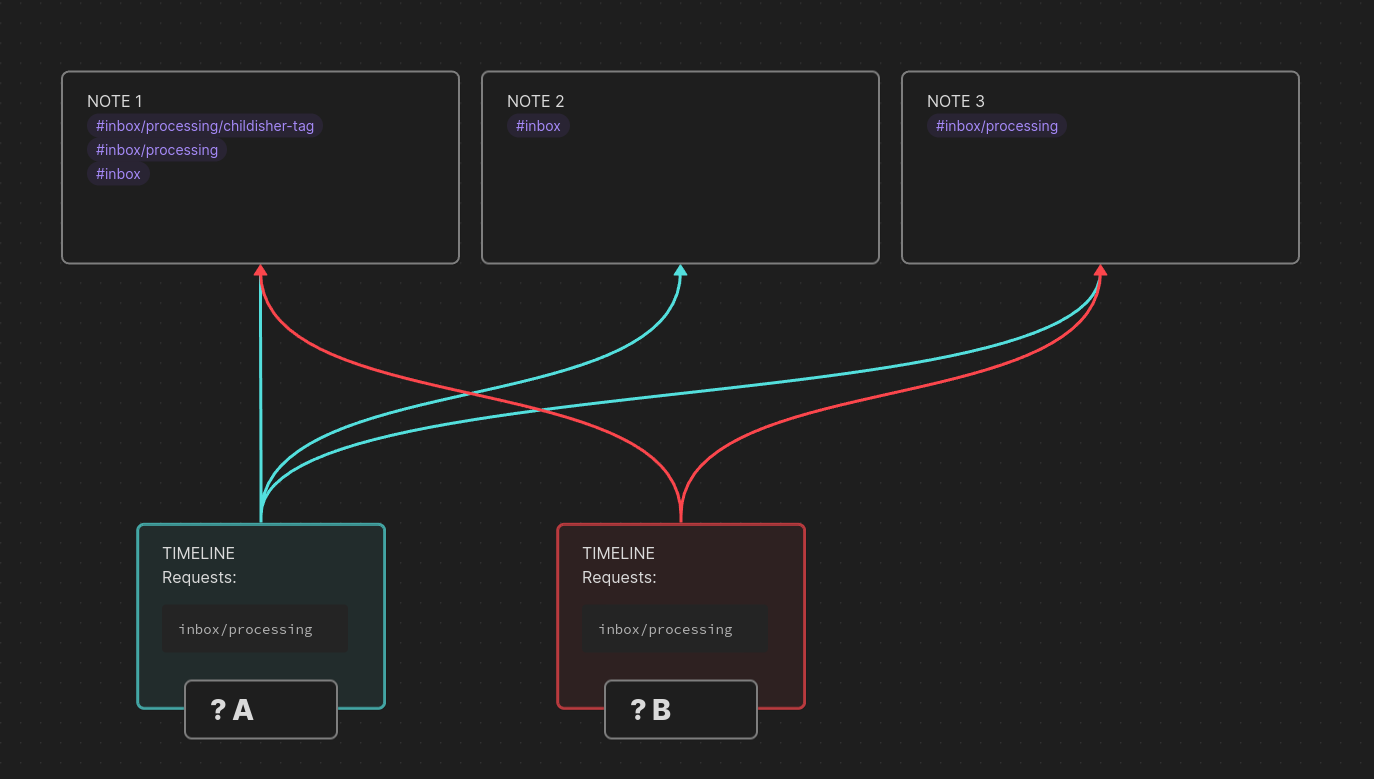Screen dimensions: 1374x779
Task: Click the inbox/processing query field in Timeline B
Action: (x=674, y=628)
